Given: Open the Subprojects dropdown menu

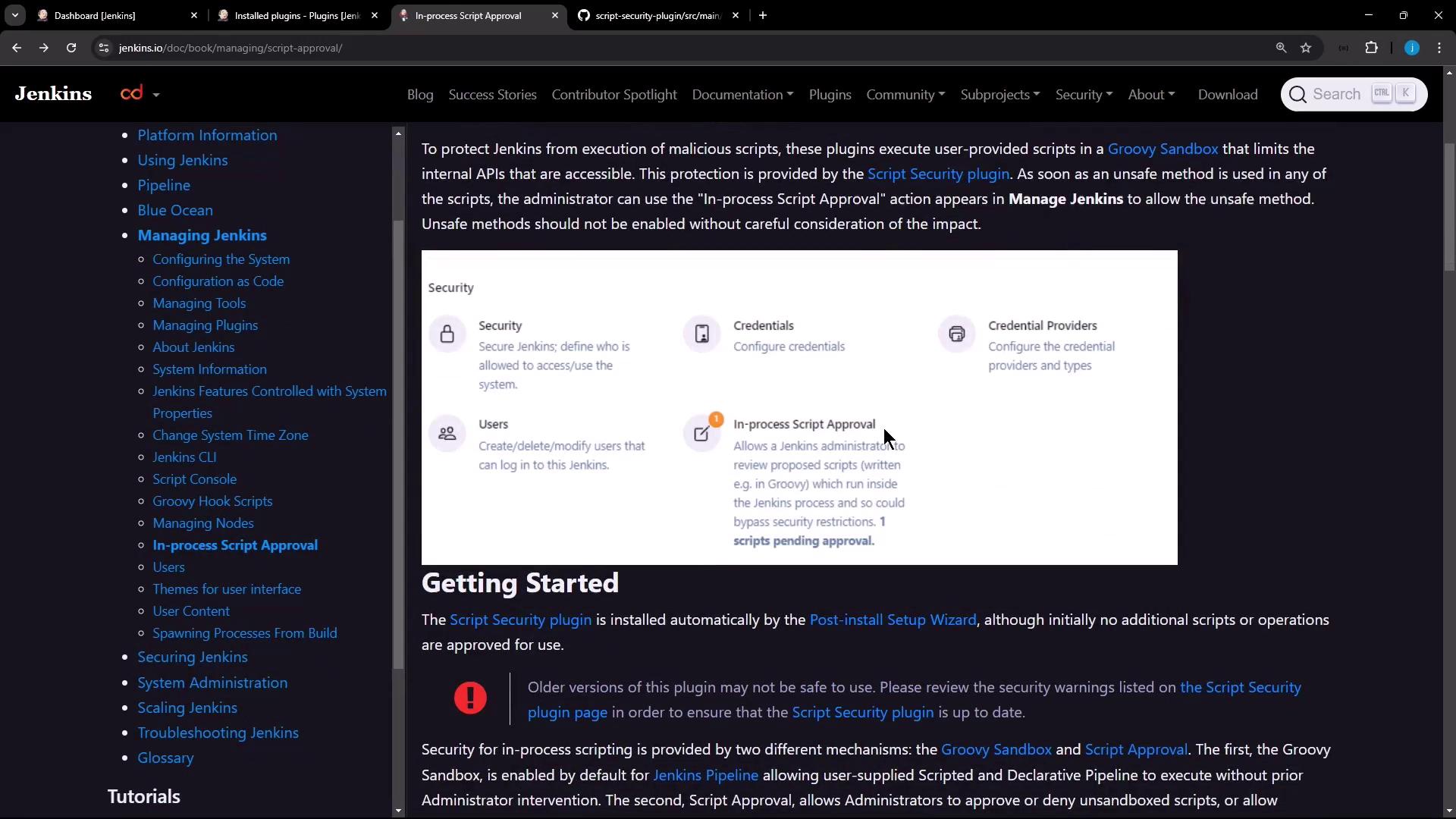Looking at the screenshot, I should point(999,95).
